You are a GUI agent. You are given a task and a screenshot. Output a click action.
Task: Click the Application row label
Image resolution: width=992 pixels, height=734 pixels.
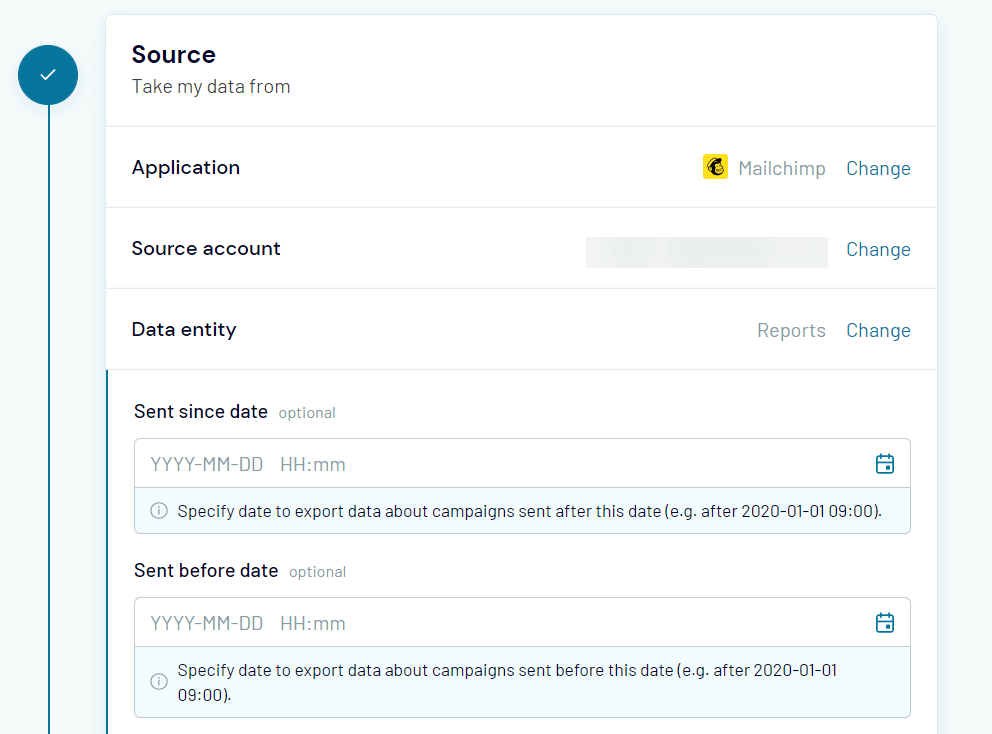coord(186,168)
